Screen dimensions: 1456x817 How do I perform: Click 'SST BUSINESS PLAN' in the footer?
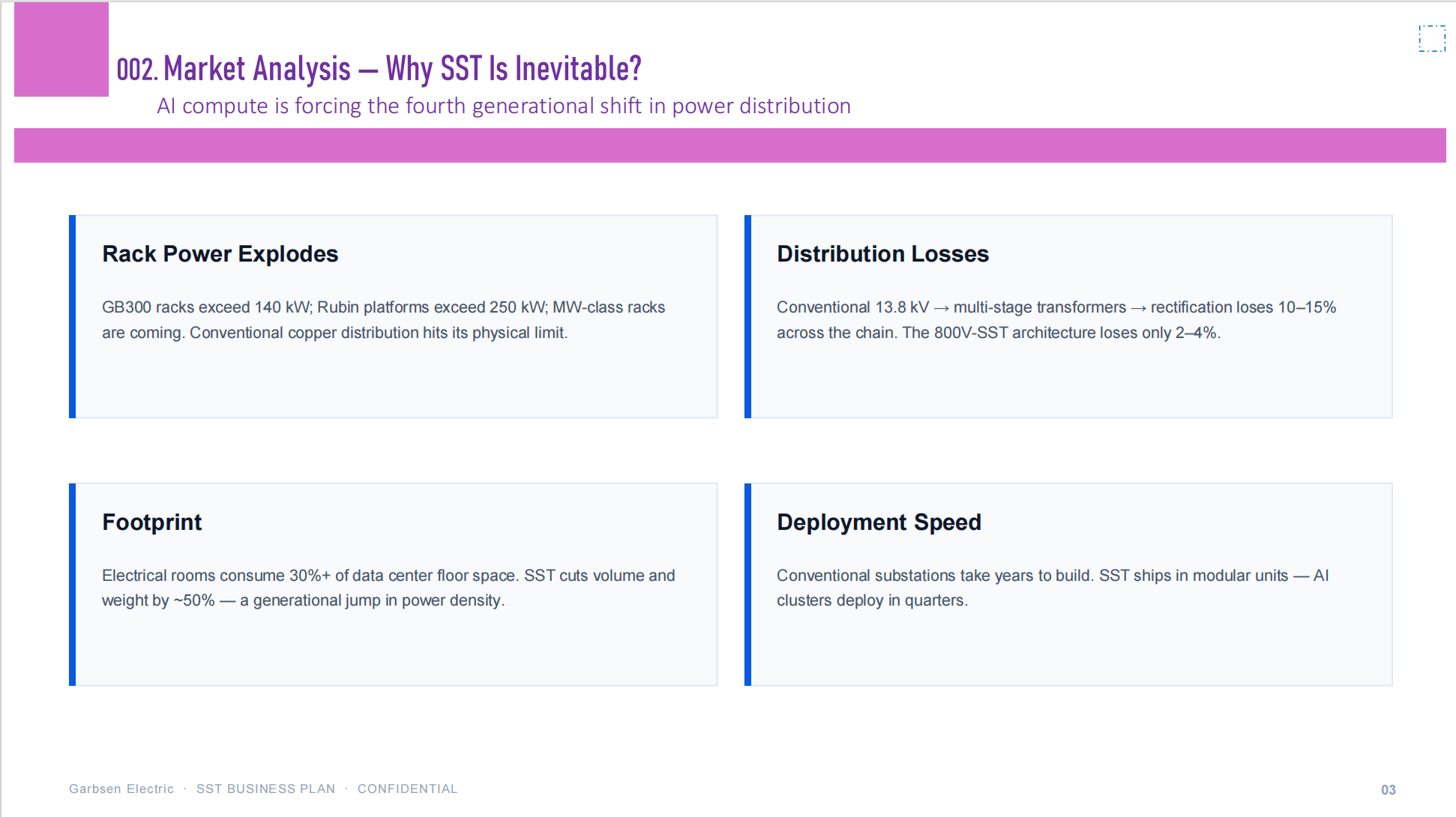coord(265,789)
